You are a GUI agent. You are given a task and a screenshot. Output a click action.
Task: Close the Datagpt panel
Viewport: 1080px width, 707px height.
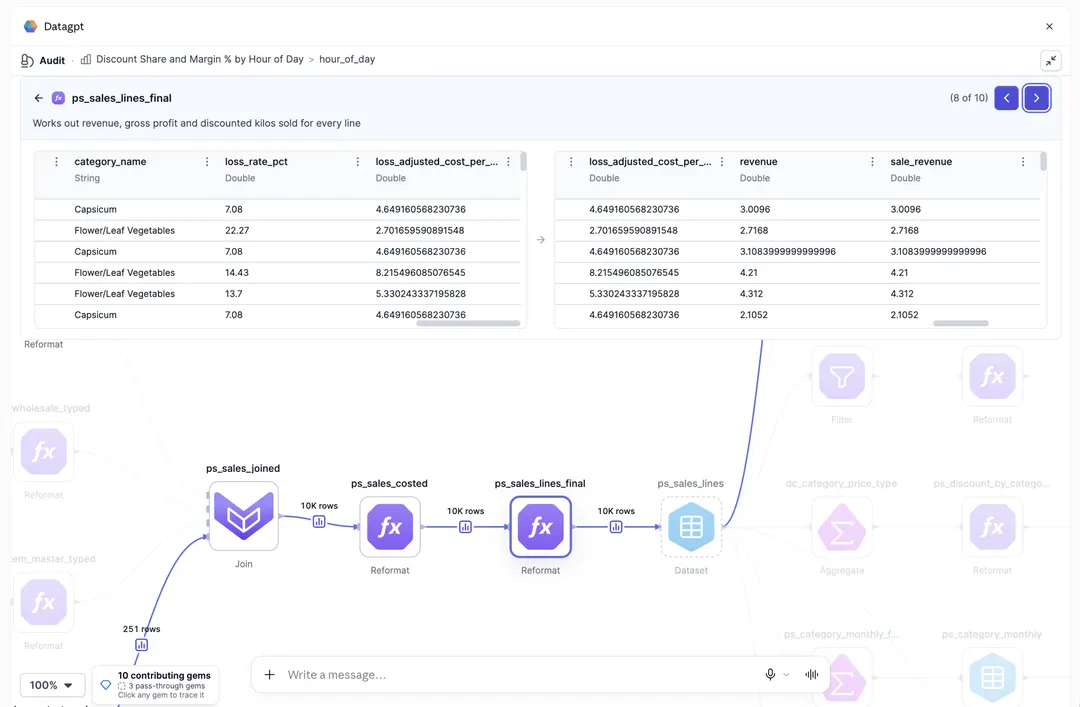point(1049,26)
